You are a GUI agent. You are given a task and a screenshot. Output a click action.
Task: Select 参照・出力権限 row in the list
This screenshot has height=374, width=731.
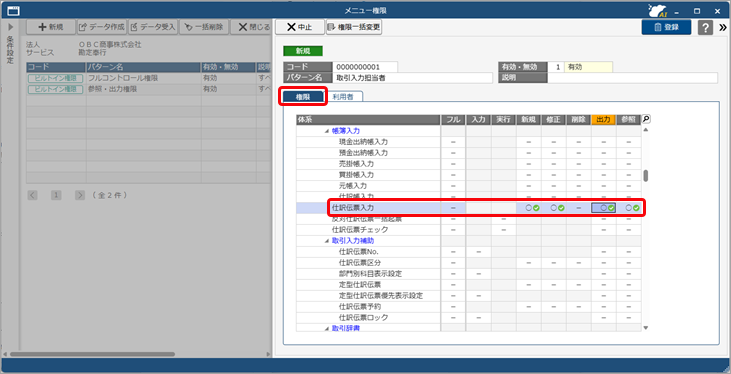tap(148, 89)
